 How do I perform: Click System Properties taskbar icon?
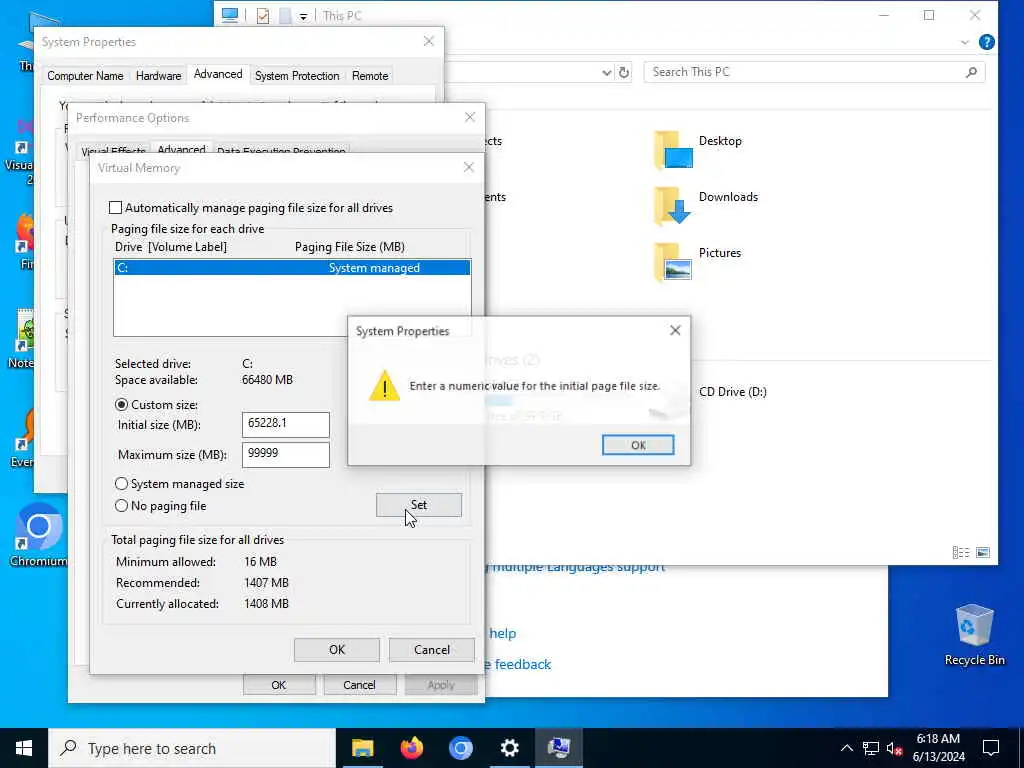(559, 748)
